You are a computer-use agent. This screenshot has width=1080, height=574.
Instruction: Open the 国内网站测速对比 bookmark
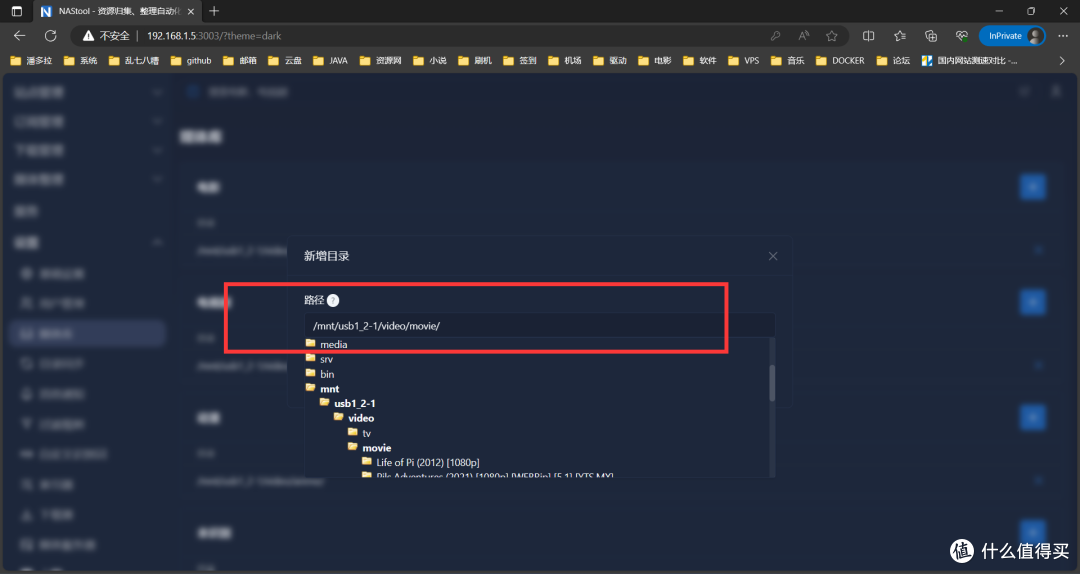pyautogui.click(x=970, y=61)
